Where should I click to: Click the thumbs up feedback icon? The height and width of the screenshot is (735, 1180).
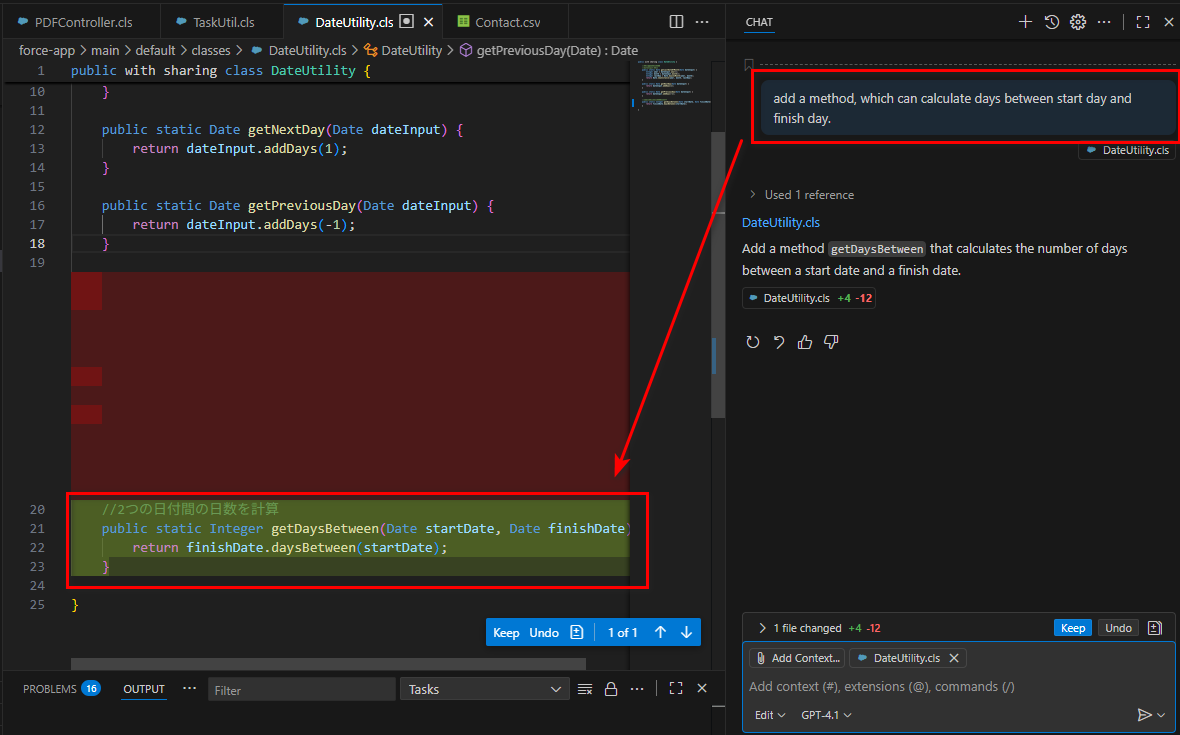[x=805, y=342]
